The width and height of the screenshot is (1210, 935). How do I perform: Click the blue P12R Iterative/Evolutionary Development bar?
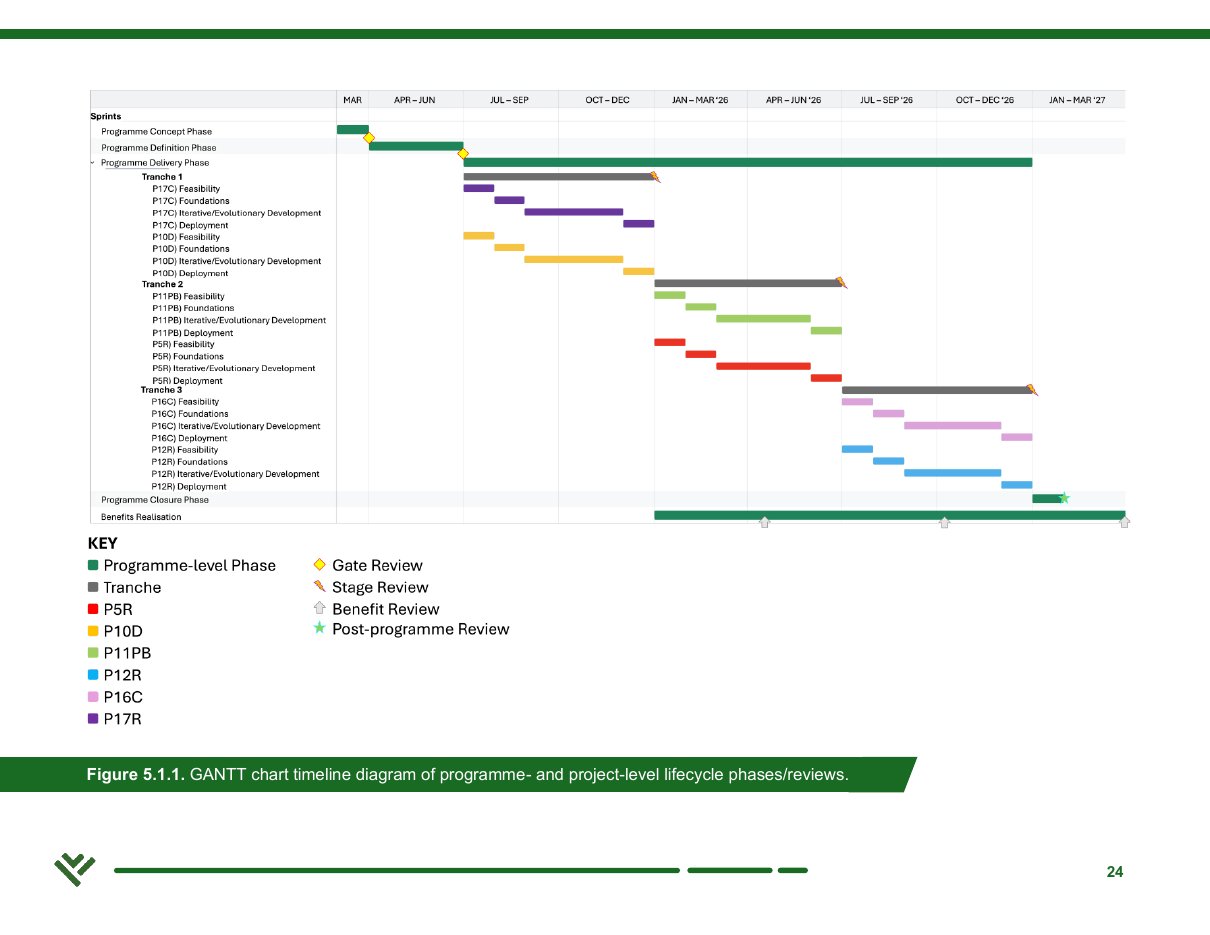coord(953,473)
